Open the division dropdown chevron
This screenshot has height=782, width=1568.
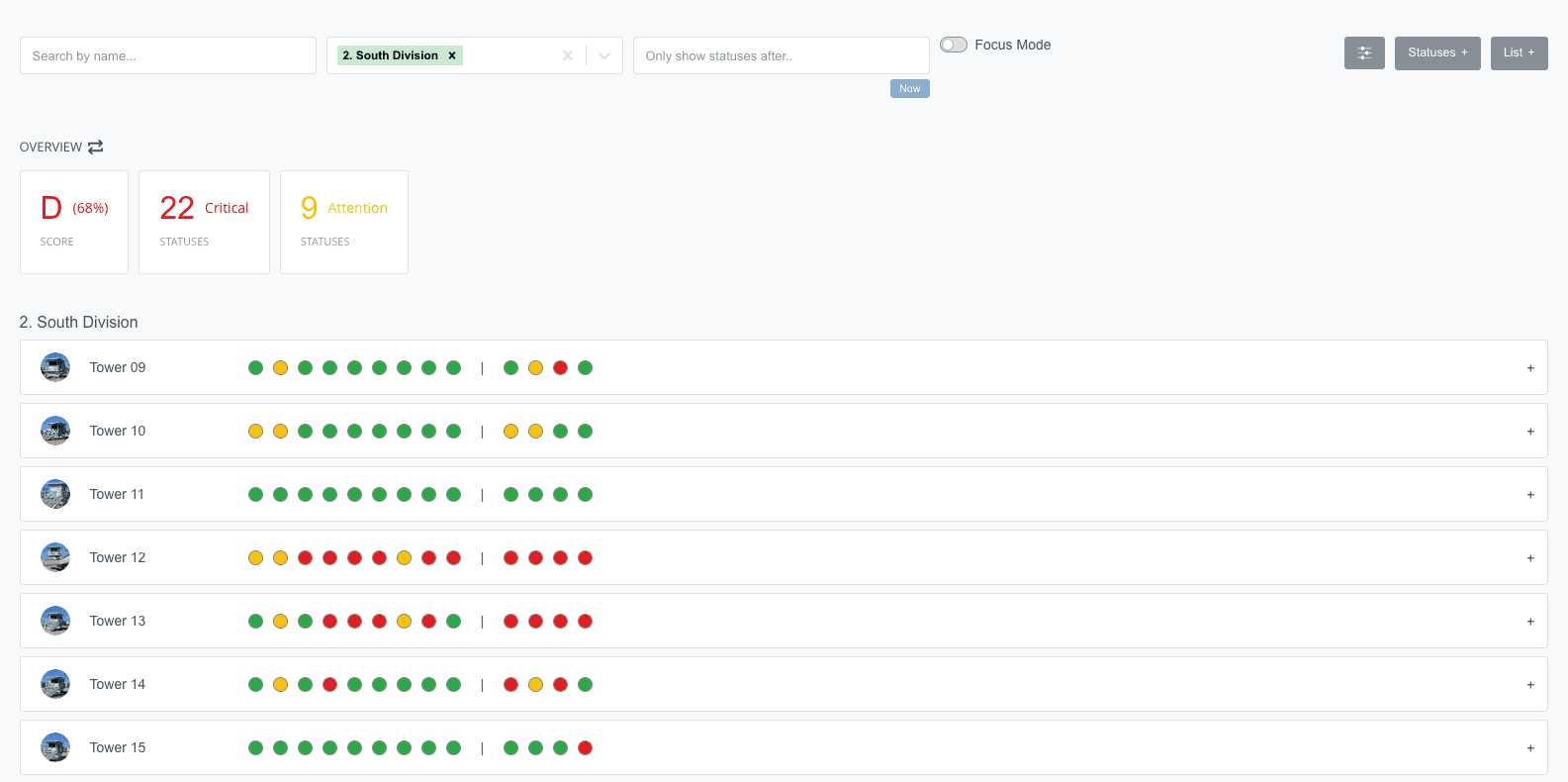click(604, 55)
